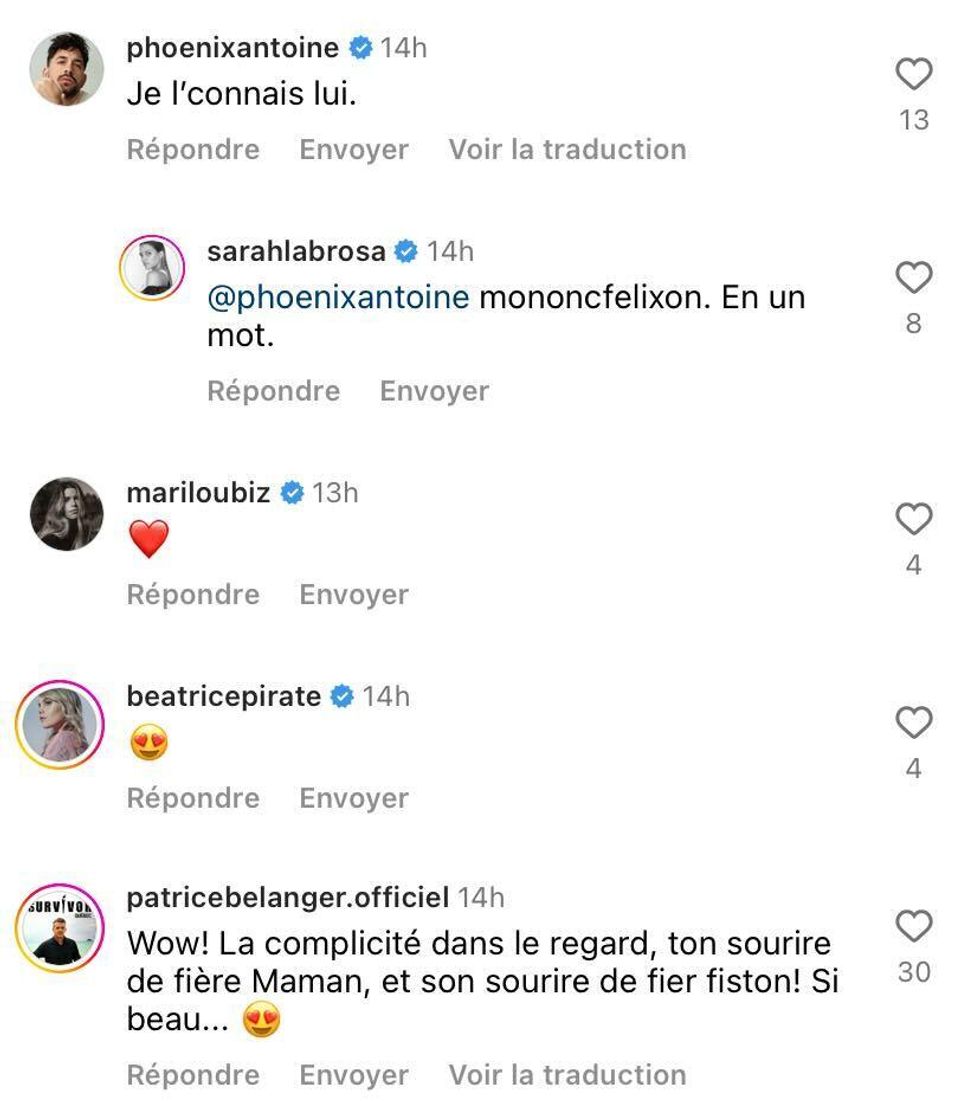980x1101 pixels.
Task: Click beatricepirate's blue verification badge
Action: click(341, 696)
